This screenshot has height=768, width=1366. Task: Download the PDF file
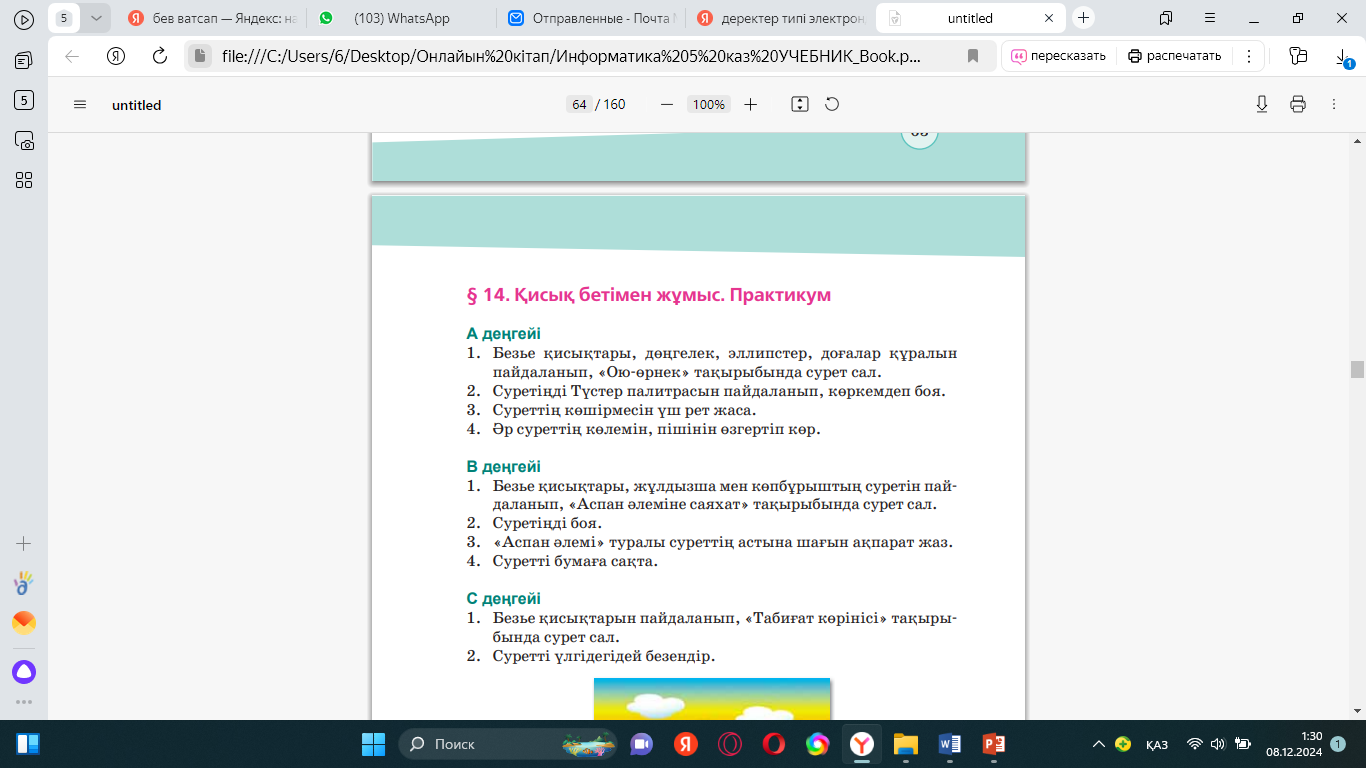coord(1262,105)
